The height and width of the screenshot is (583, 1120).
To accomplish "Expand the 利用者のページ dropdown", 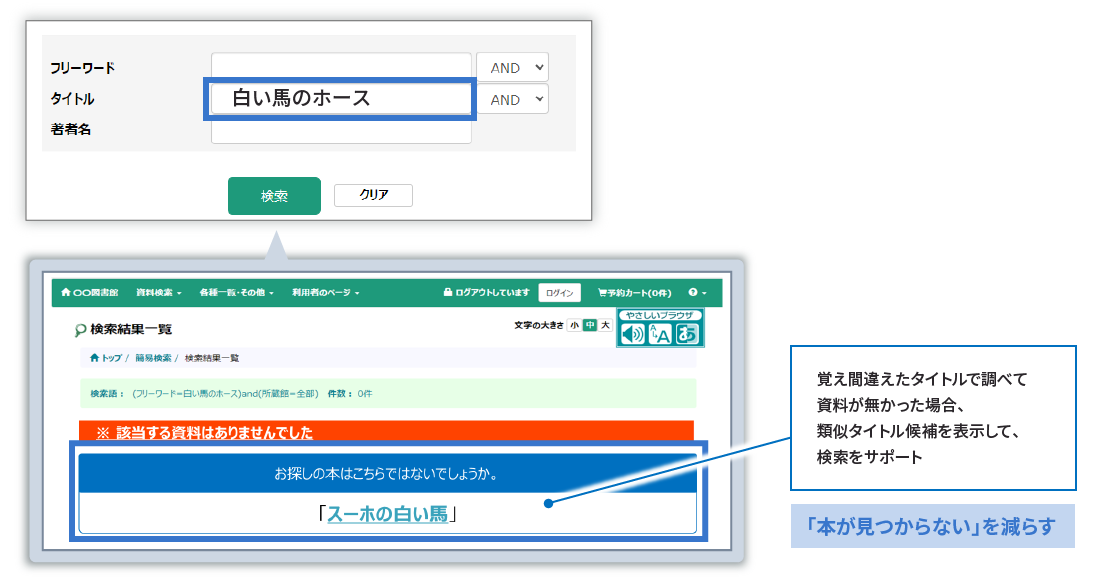I will (x=323, y=291).
